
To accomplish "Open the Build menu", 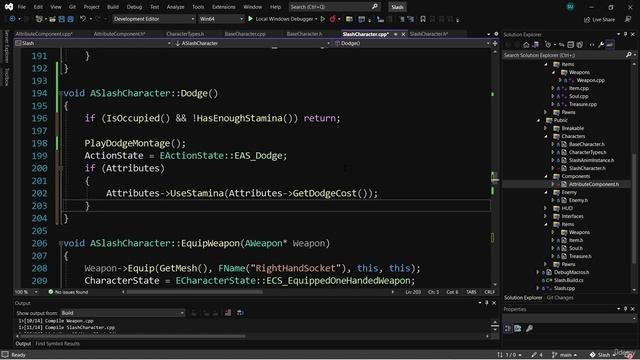I will pyautogui.click(x=113, y=7).
